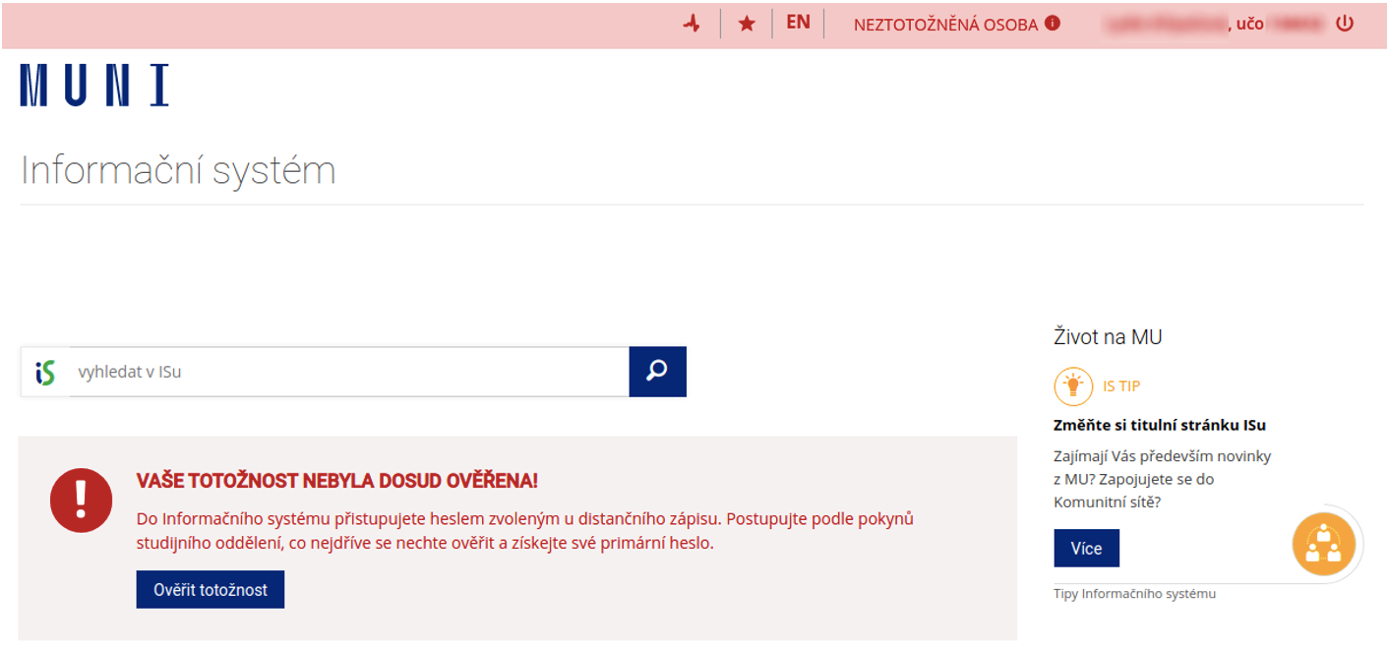
Task: Open the bookmarks star icon
Action: 746,24
